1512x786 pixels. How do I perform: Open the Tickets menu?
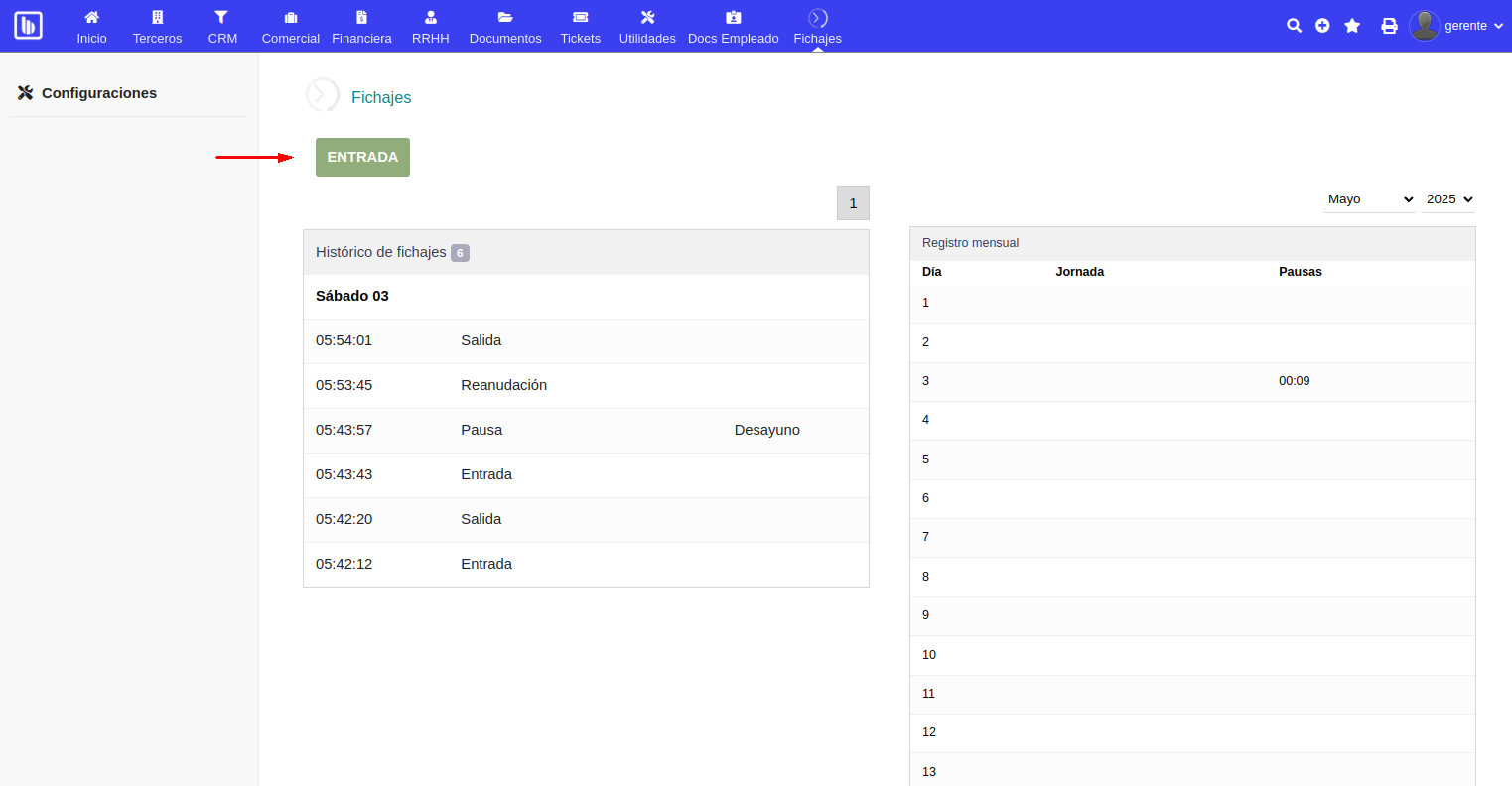[x=580, y=27]
